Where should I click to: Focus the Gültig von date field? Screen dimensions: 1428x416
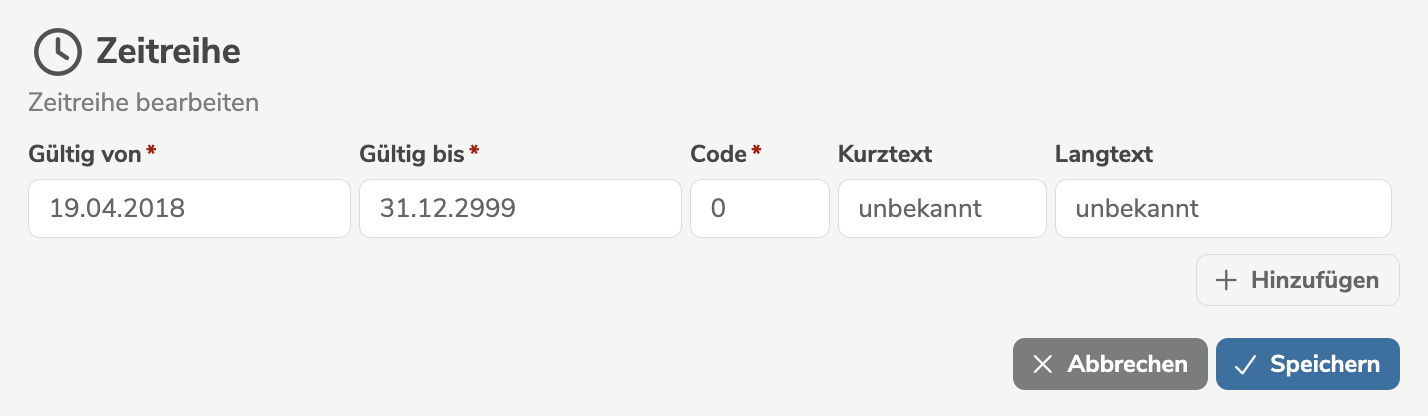[x=189, y=209]
